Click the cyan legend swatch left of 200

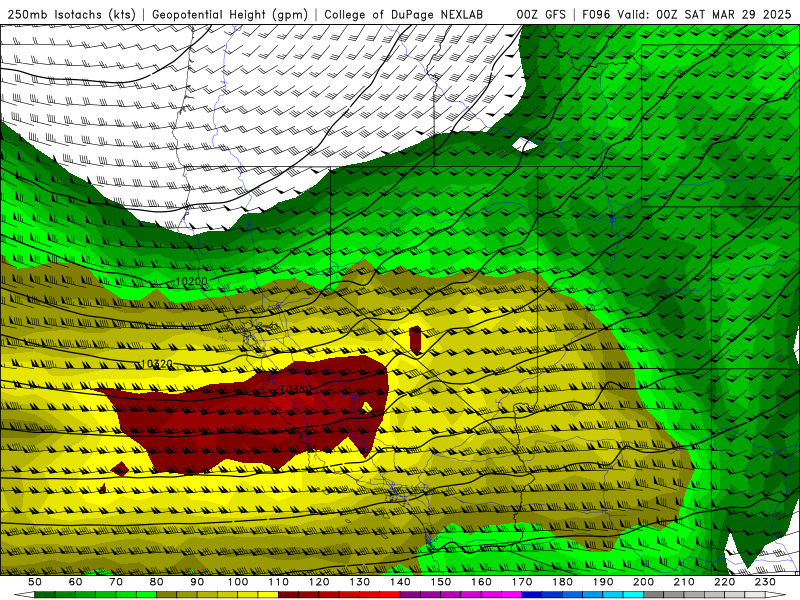click(633, 595)
